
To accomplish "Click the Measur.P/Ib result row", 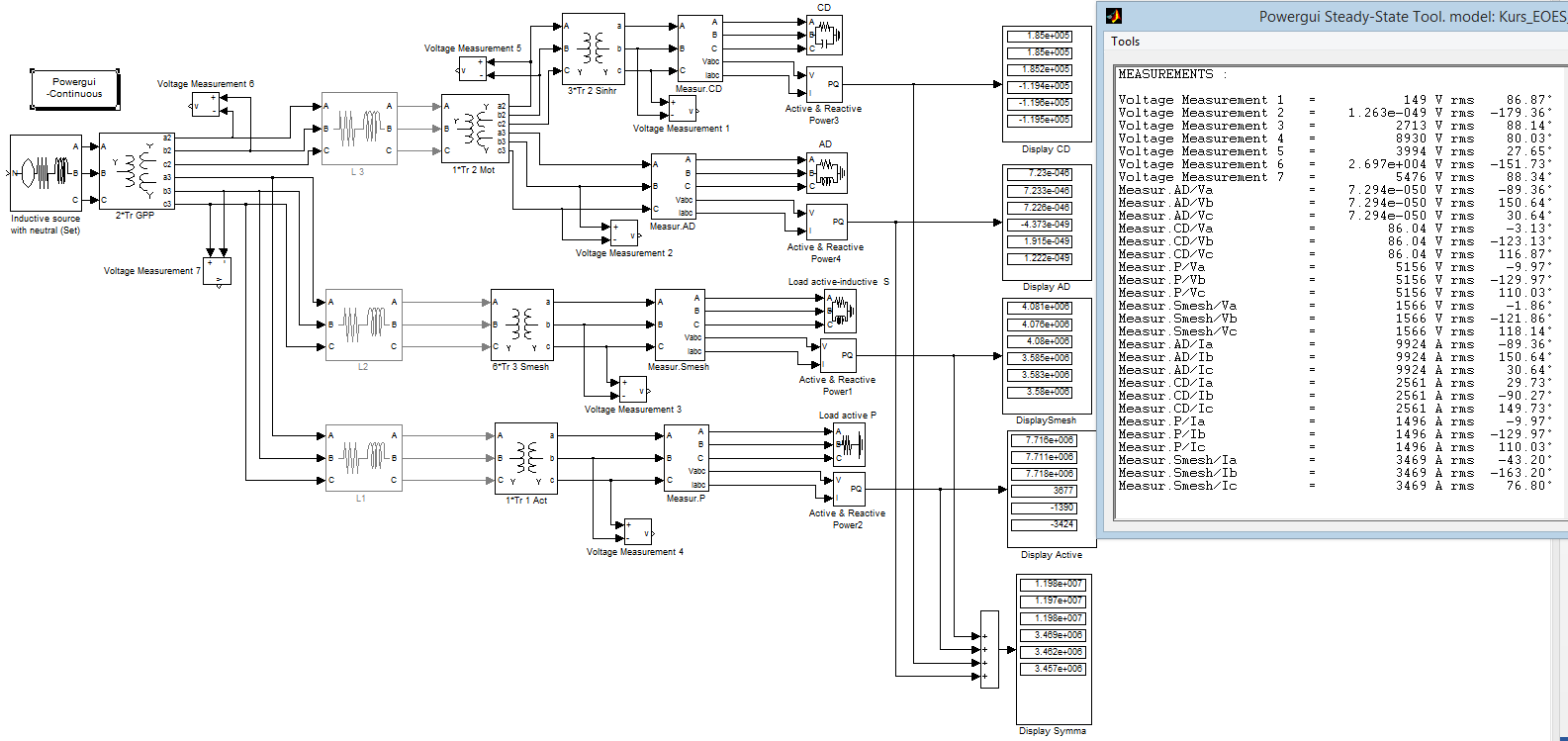I will (x=1336, y=434).
